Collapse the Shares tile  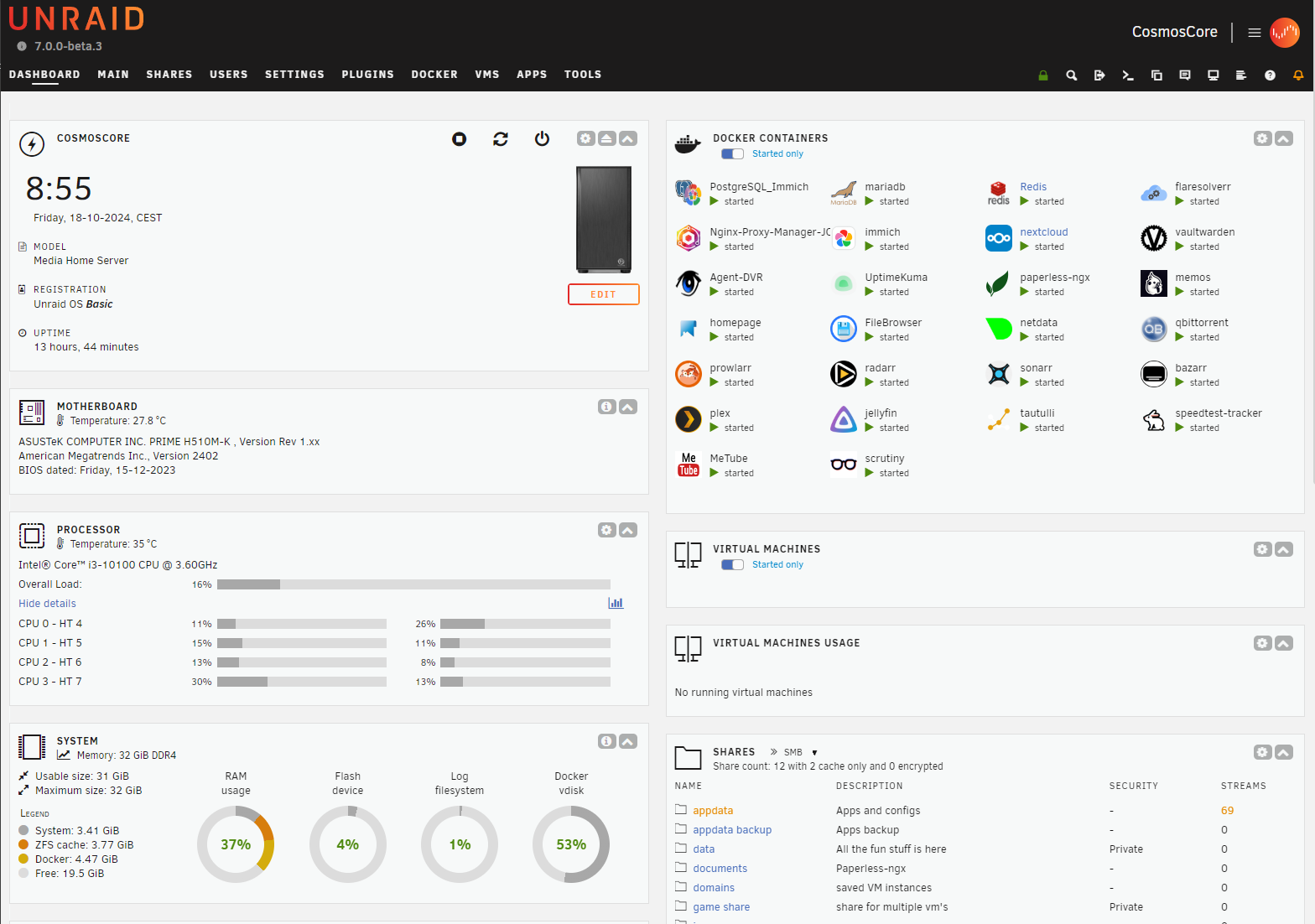point(1284,752)
